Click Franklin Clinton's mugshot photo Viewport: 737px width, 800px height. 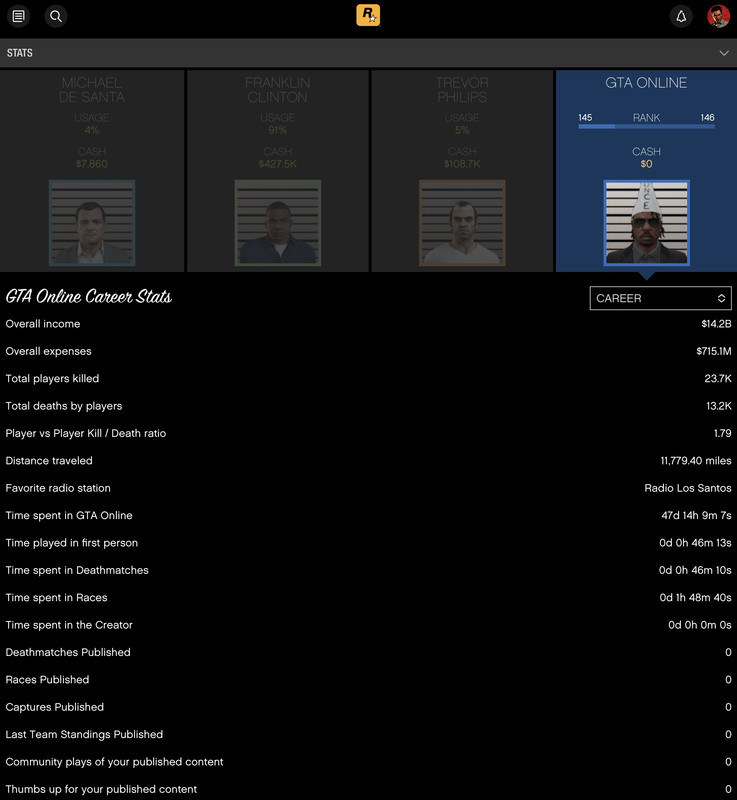(277, 222)
